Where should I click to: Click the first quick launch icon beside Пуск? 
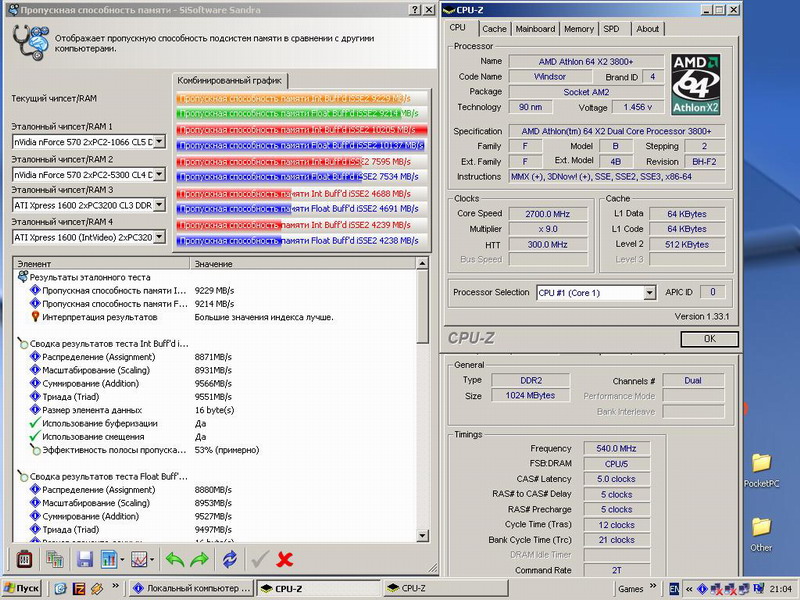tap(61, 588)
